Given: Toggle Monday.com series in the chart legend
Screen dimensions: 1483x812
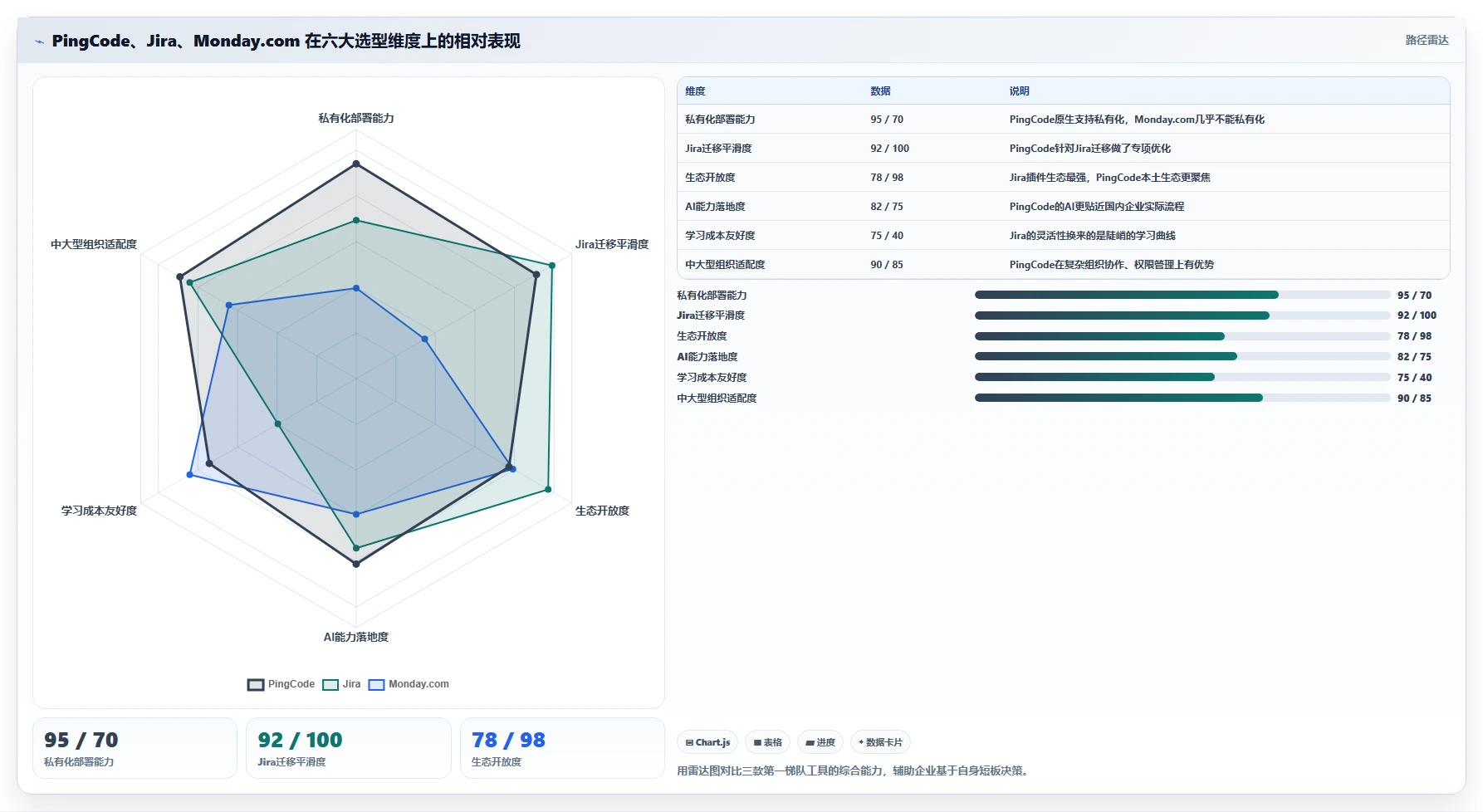Looking at the screenshot, I should [409, 684].
